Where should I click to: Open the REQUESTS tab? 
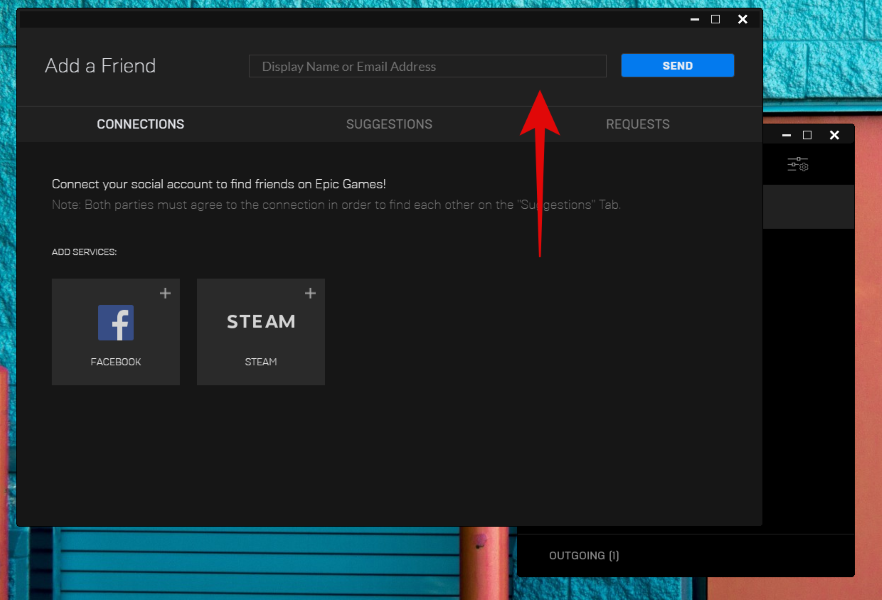click(x=637, y=124)
